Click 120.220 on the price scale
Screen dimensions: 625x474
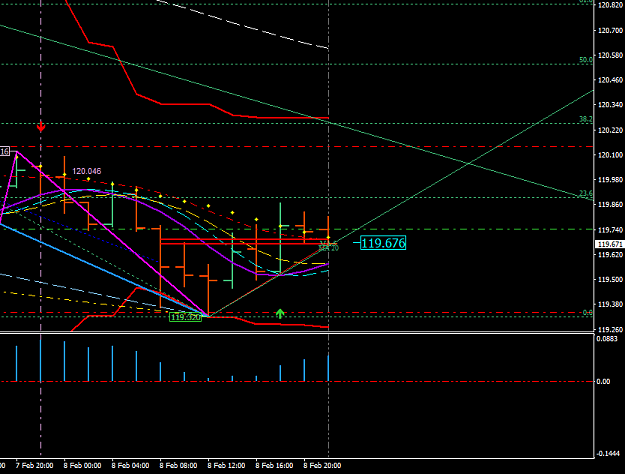point(611,130)
